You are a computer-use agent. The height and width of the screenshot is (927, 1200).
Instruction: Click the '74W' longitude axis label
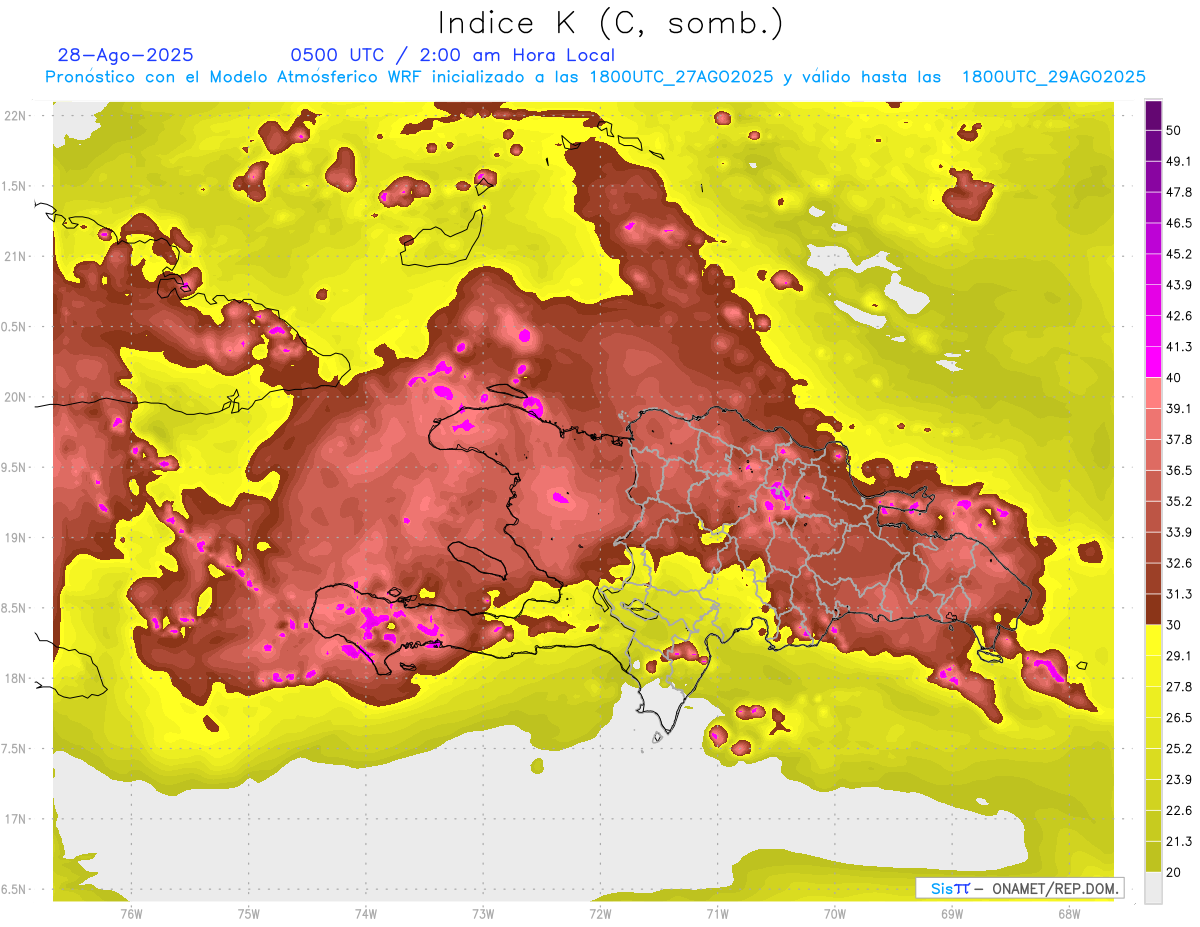[x=366, y=913]
